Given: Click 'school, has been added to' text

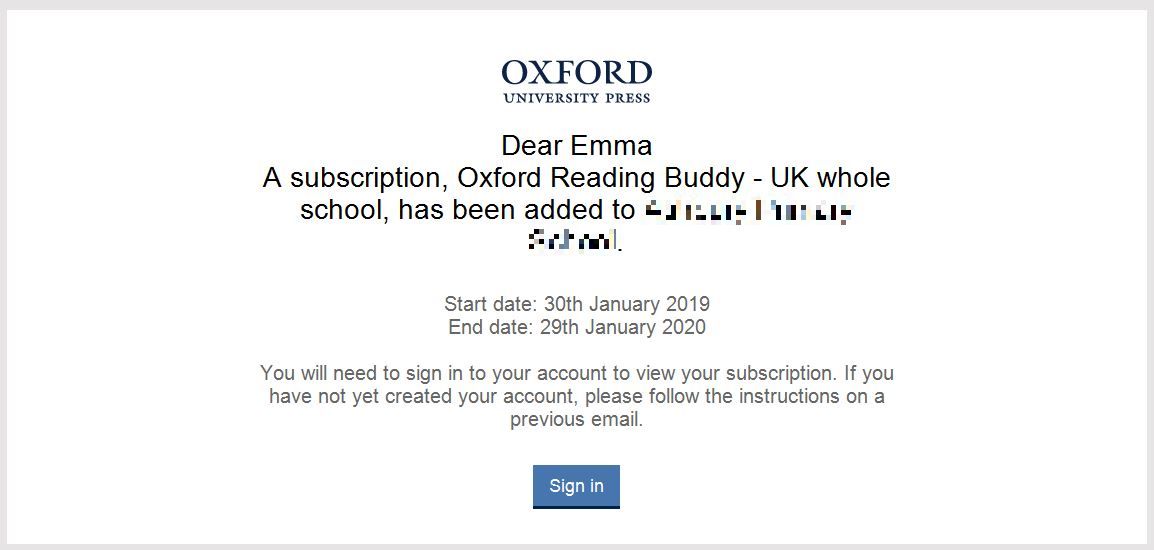Looking at the screenshot, I should (x=467, y=211).
